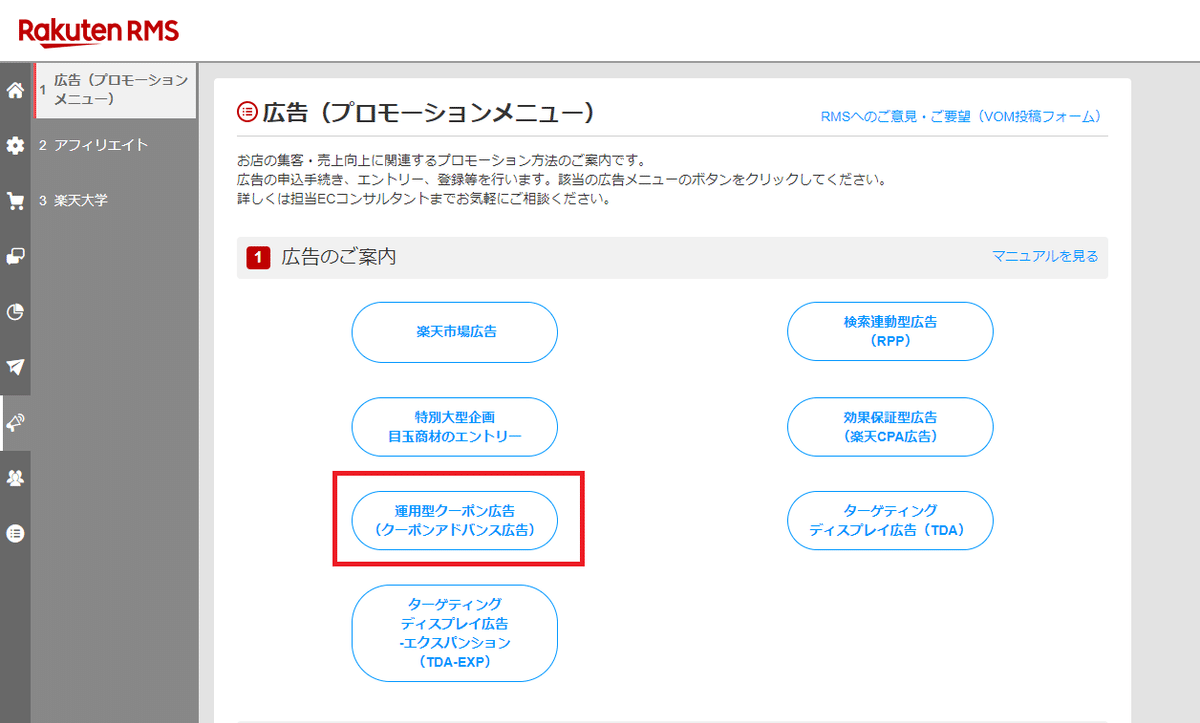Click the 検索連動型広告（RPP） button
Screen dimensions: 1200x723
click(890, 331)
